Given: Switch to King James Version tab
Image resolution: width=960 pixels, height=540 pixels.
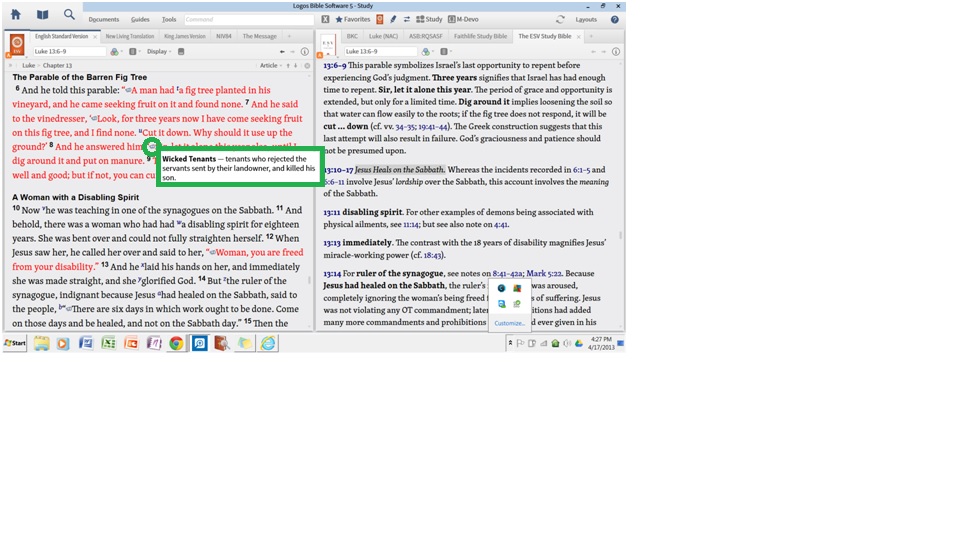Looking at the screenshot, I should pyautogui.click(x=185, y=37).
